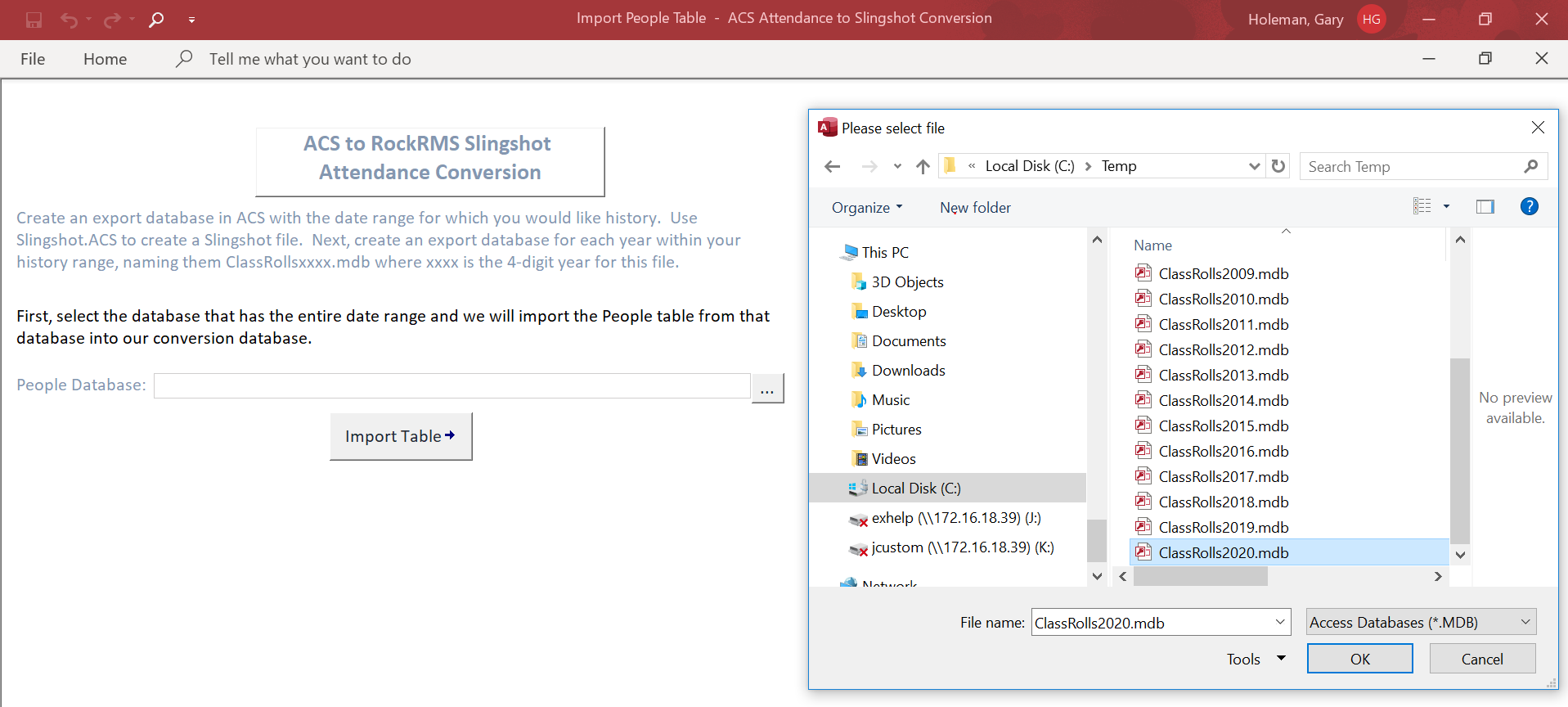The image size is (1568, 707).
Task: Click the search magnifier in Quick Access
Action: tap(156, 20)
